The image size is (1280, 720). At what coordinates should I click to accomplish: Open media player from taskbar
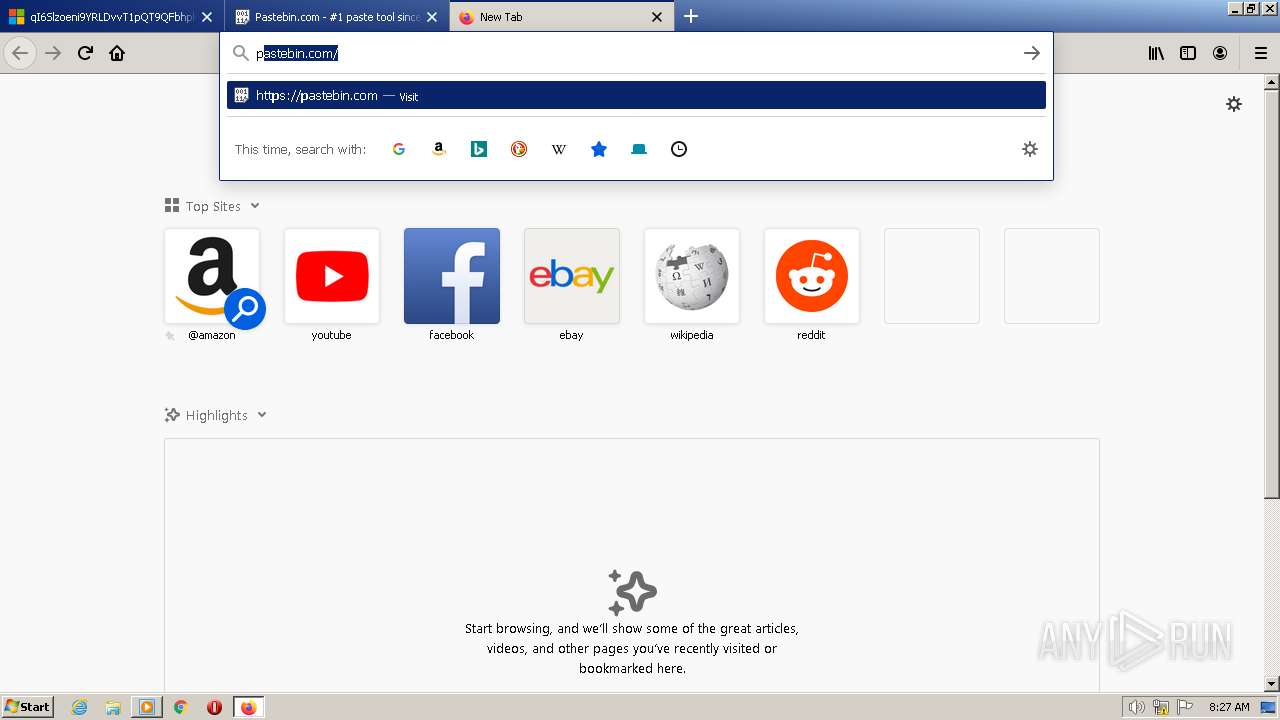click(x=147, y=707)
